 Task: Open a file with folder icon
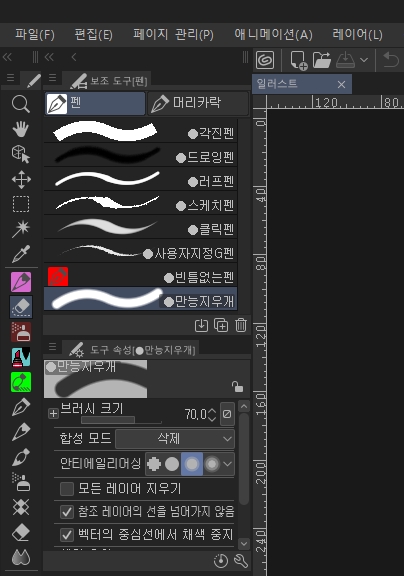(322, 60)
